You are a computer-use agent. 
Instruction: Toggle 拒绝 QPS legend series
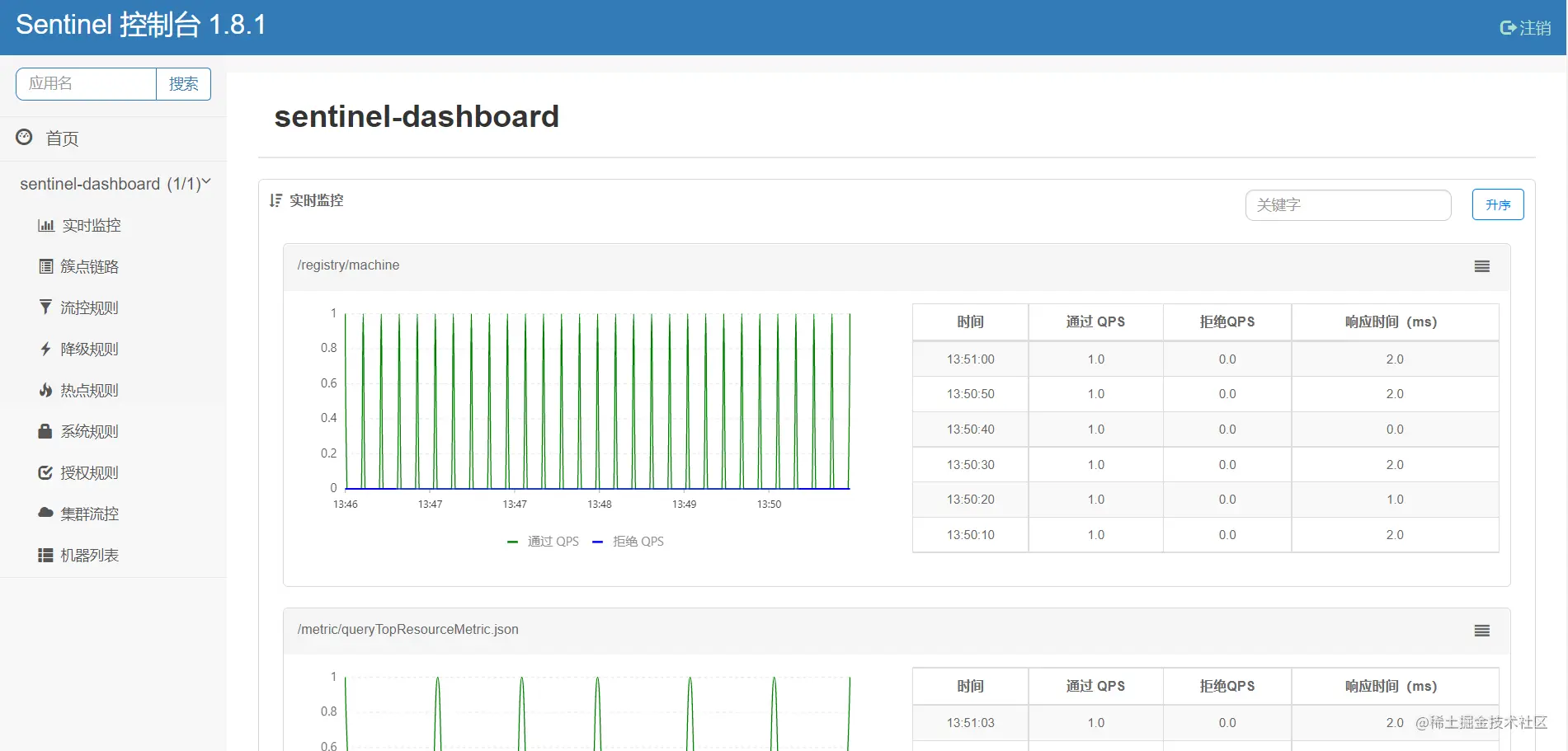[x=629, y=542]
